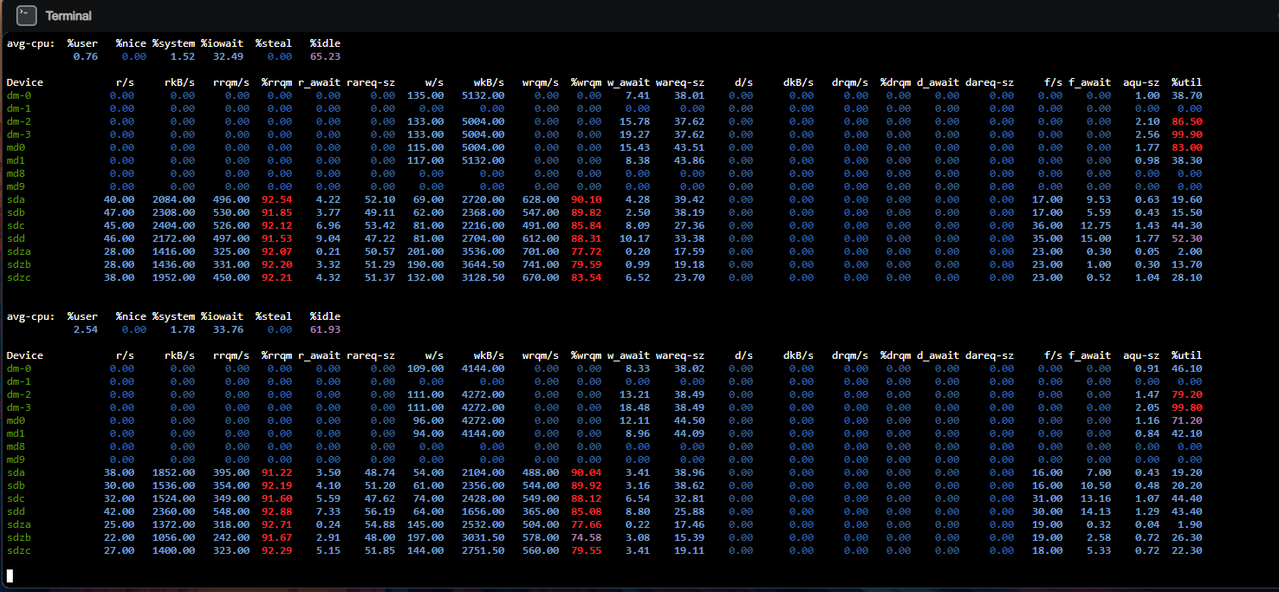1279x592 pixels.
Task: Select the %idle value 65.23
Action: [325, 57]
